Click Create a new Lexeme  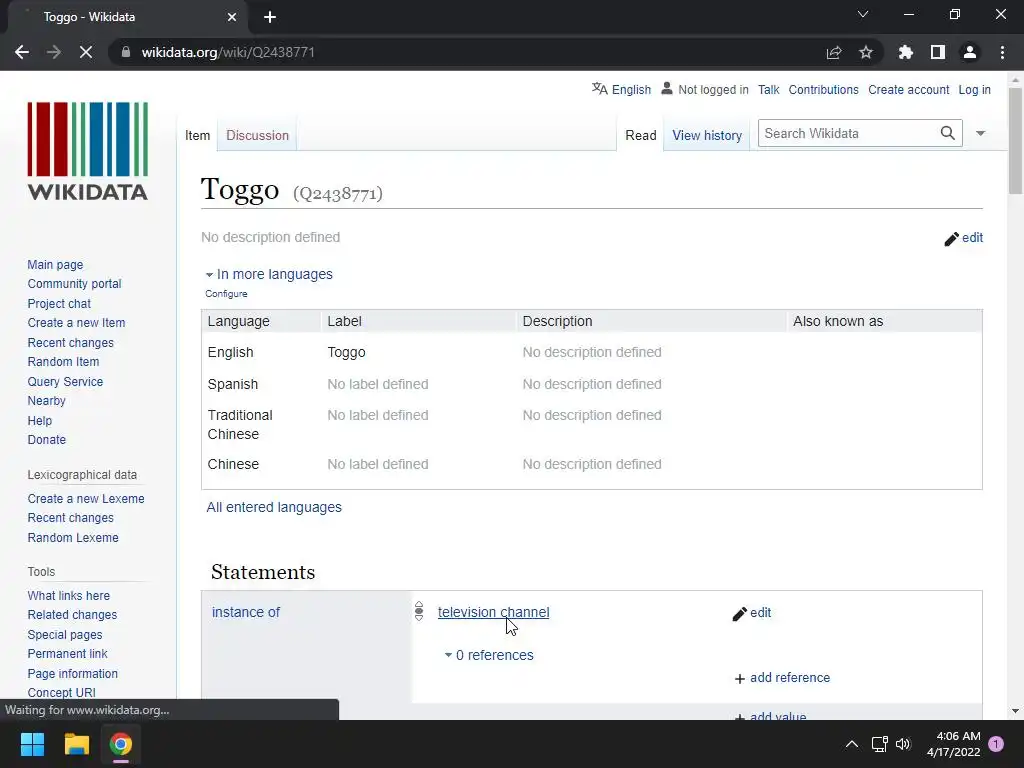[x=86, y=498]
